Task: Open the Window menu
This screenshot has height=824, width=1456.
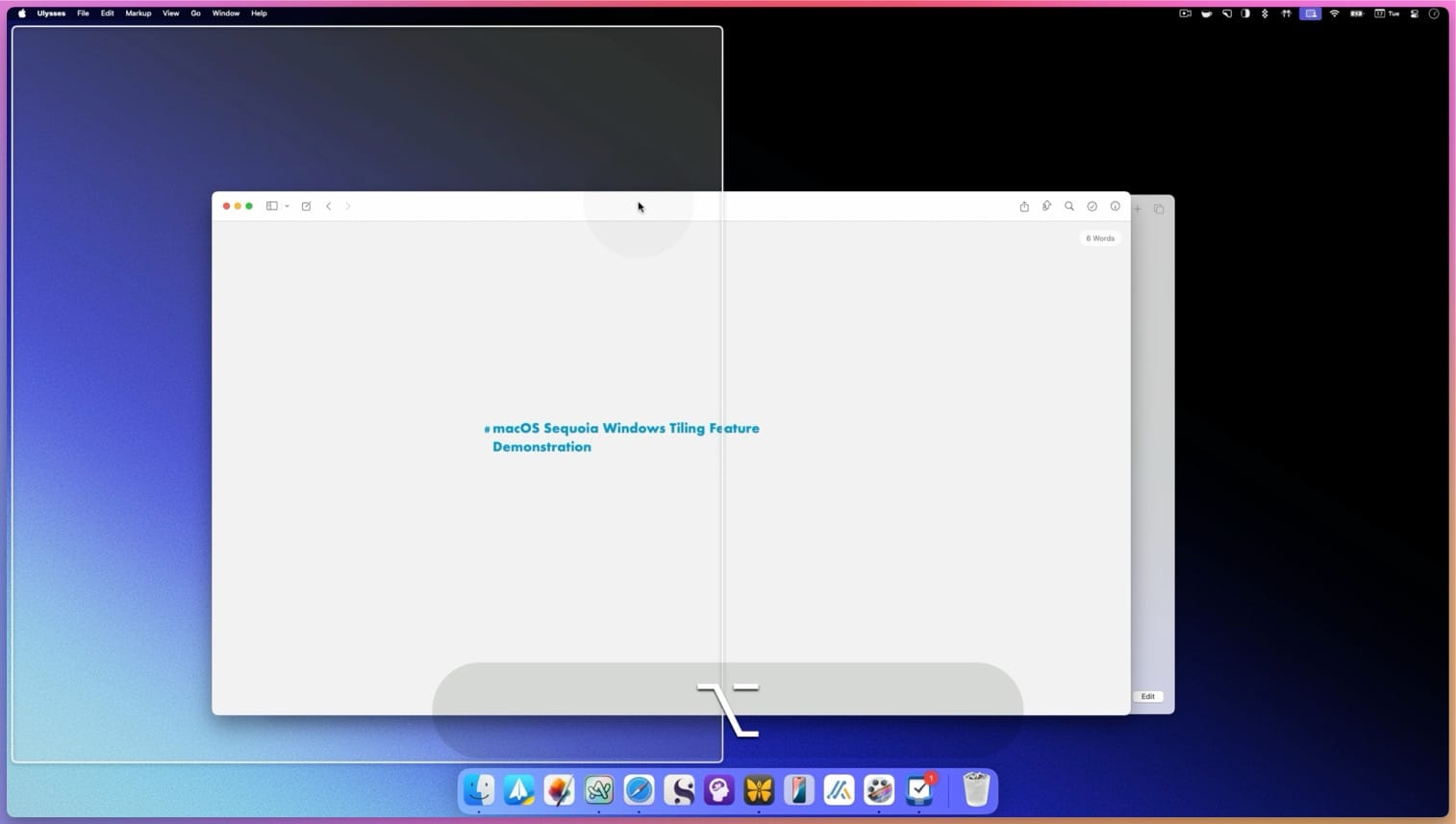Action: pos(225,13)
